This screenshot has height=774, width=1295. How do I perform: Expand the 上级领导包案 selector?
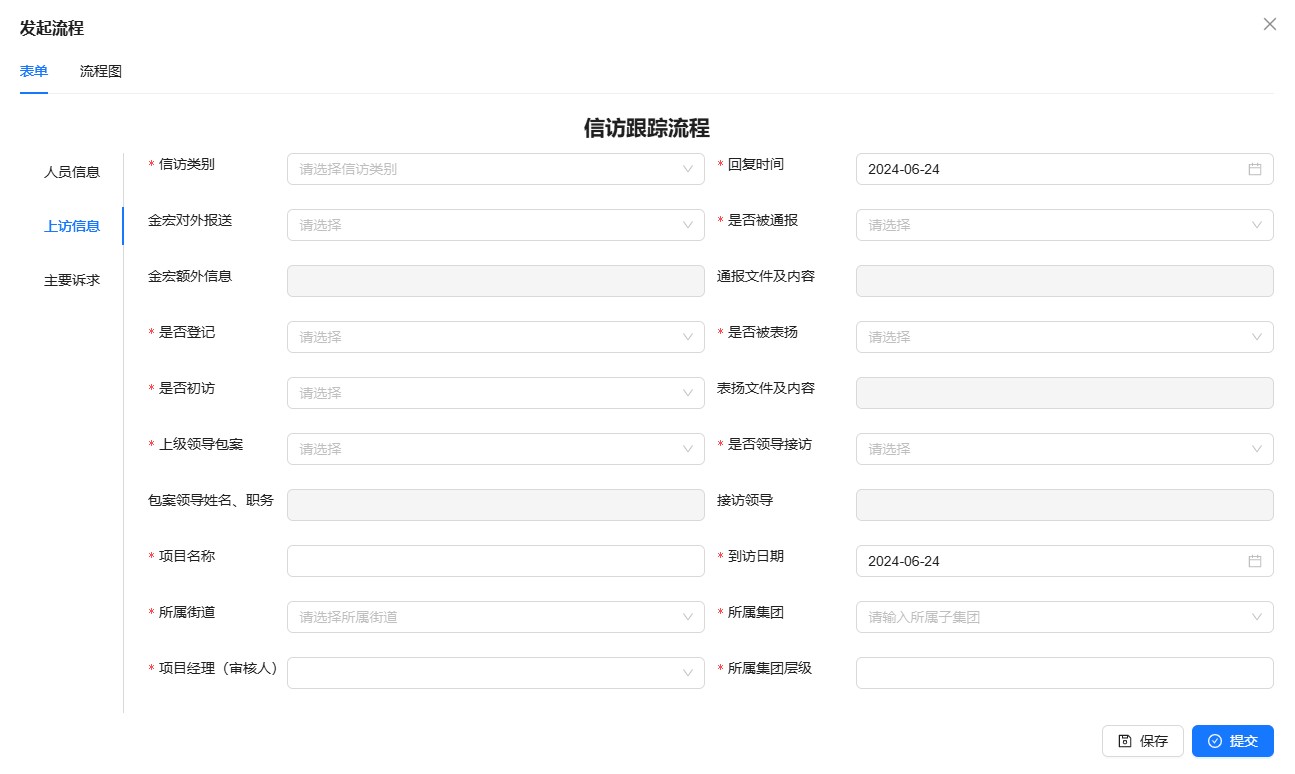pyautogui.click(x=495, y=449)
